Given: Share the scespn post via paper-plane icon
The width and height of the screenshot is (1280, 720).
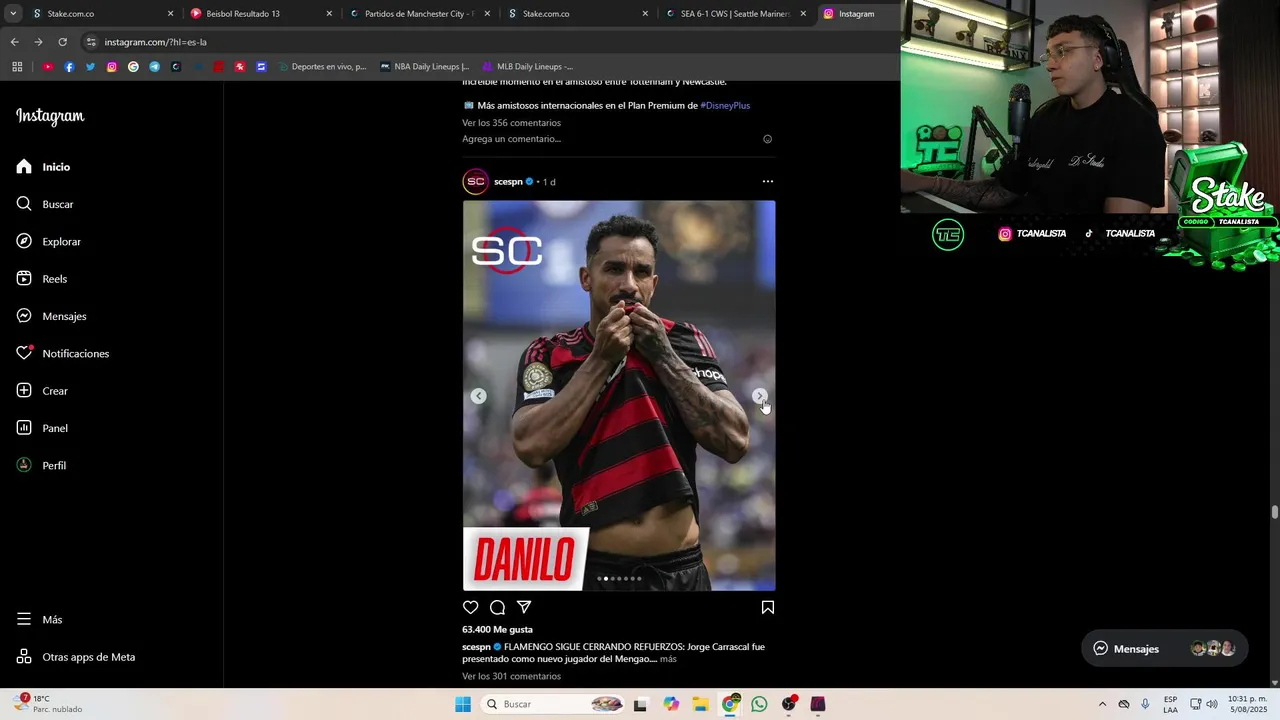Looking at the screenshot, I should [524, 607].
